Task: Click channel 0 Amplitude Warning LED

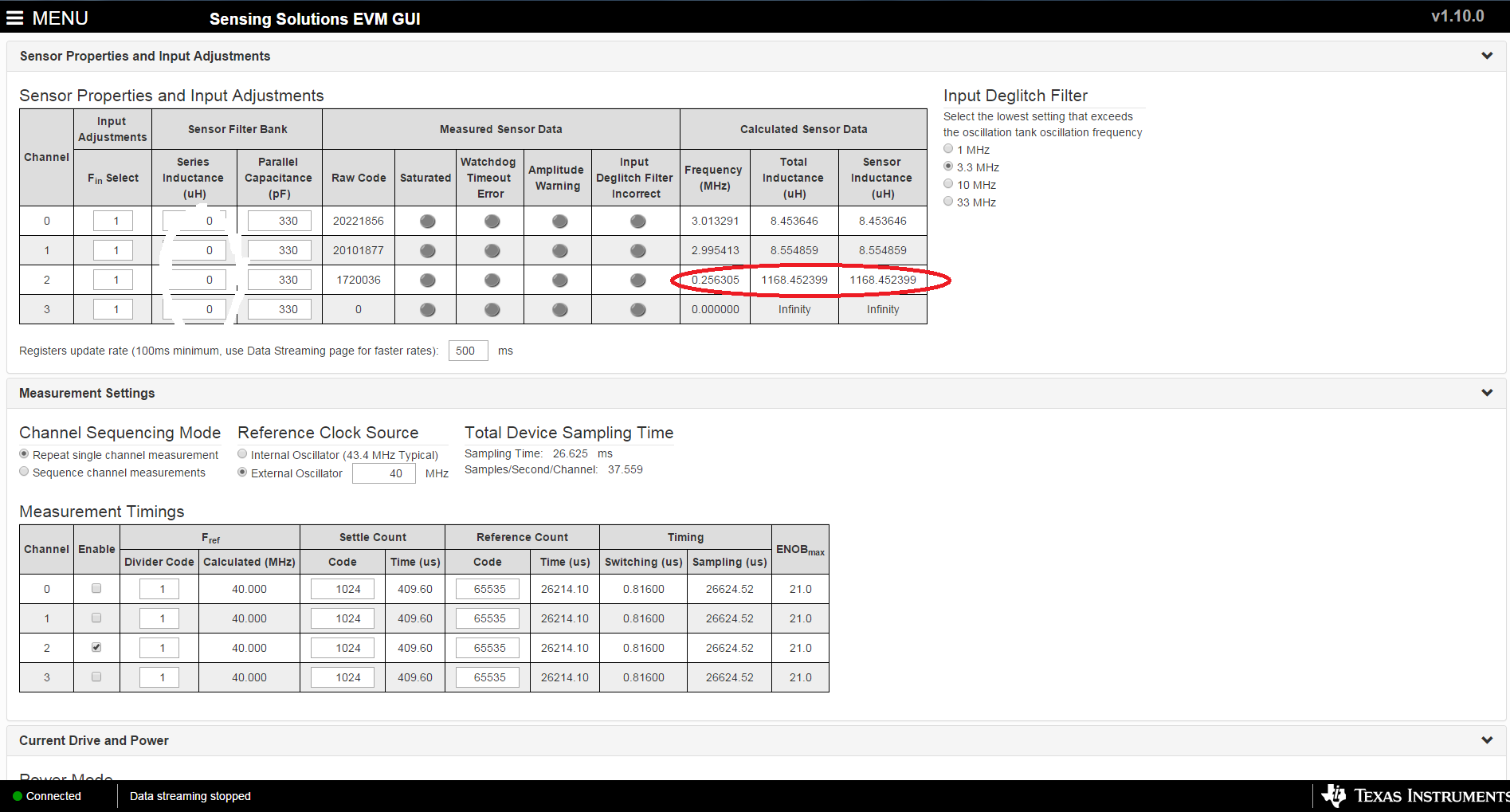Action: point(560,222)
